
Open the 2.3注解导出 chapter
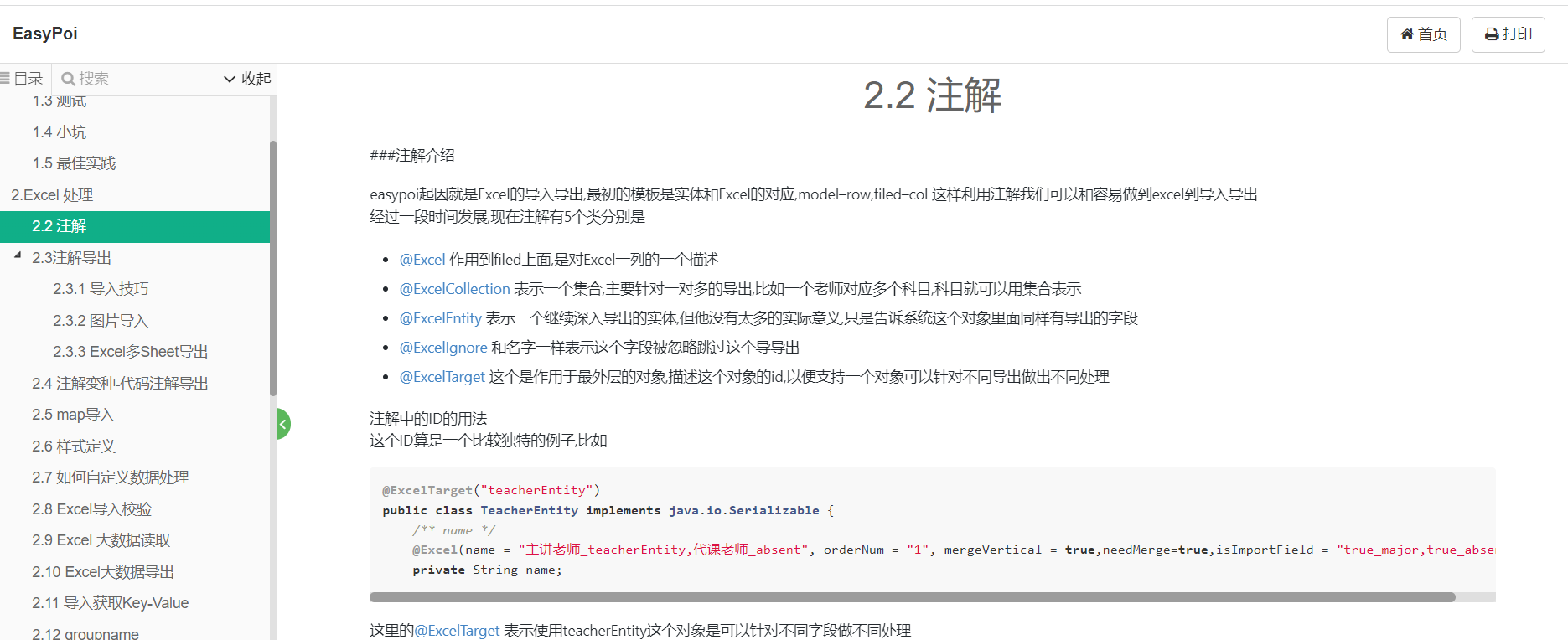[x=72, y=258]
